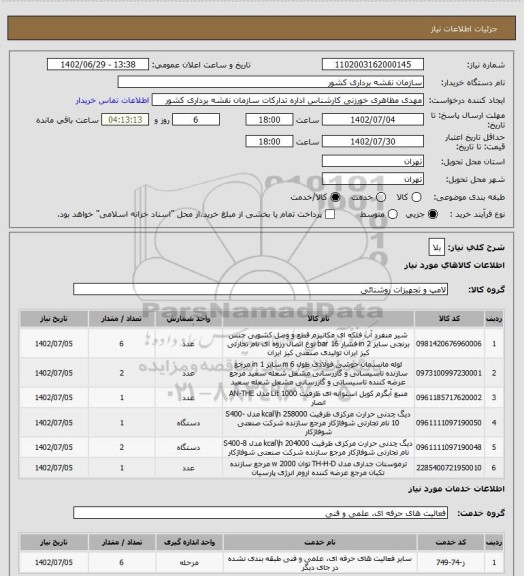Screen dimensions: 524x576
Task: Click the کد خدمت column header
Action: point(451,542)
